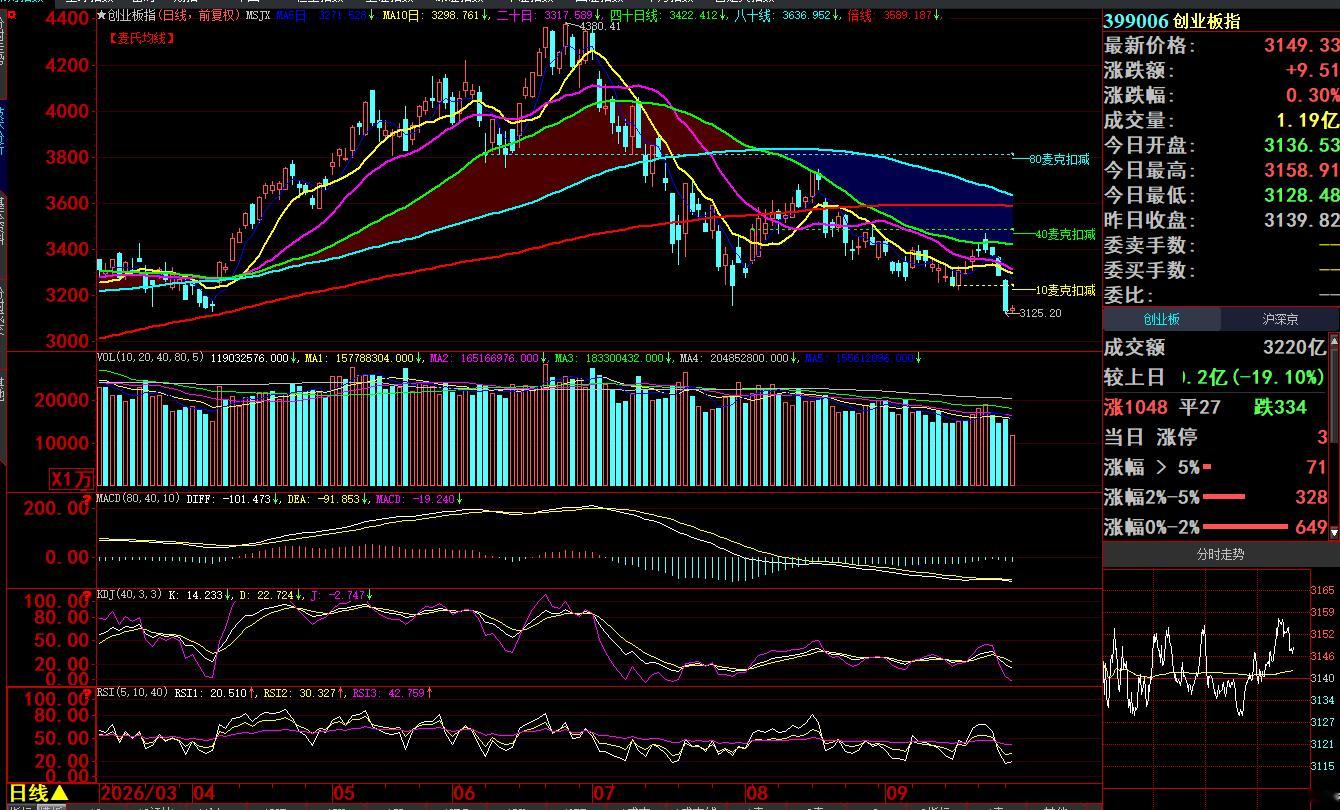Click the 成交额 value 3220亿
The image size is (1340, 810).
click(x=1294, y=347)
